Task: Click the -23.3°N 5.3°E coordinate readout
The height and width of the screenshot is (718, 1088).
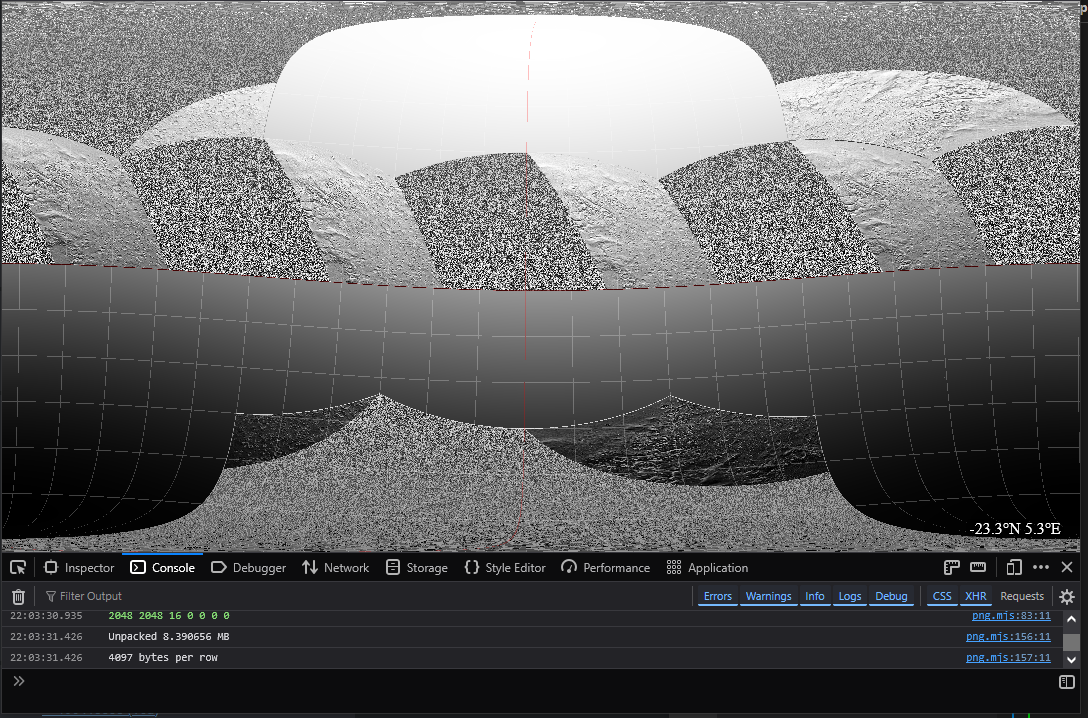Action: pyautogui.click(x=1014, y=529)
